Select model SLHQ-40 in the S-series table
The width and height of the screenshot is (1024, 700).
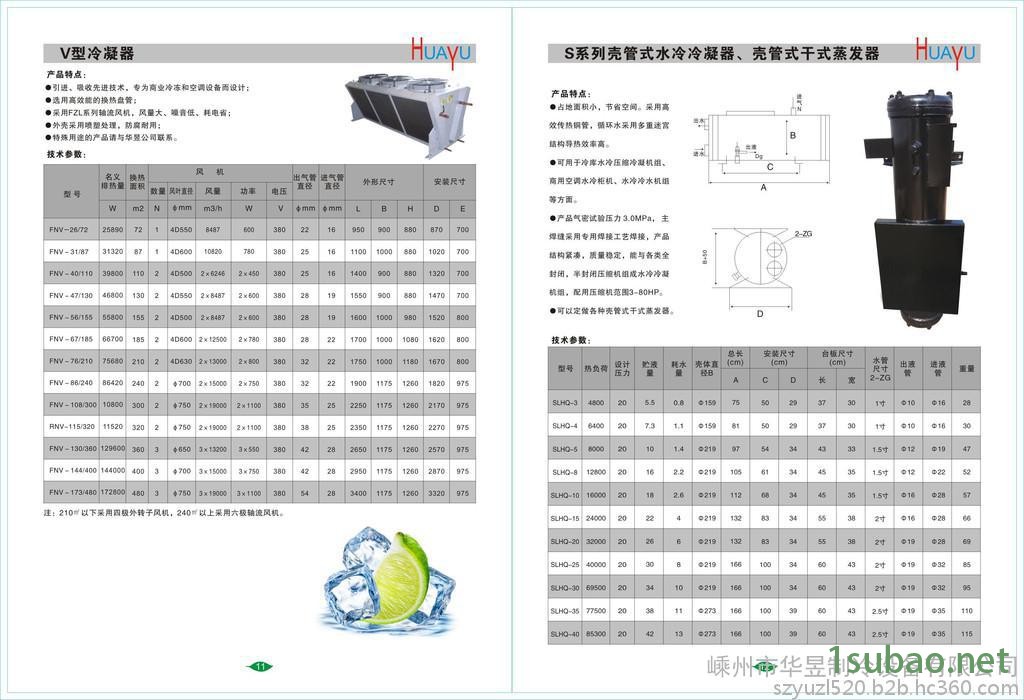[565, 634]
